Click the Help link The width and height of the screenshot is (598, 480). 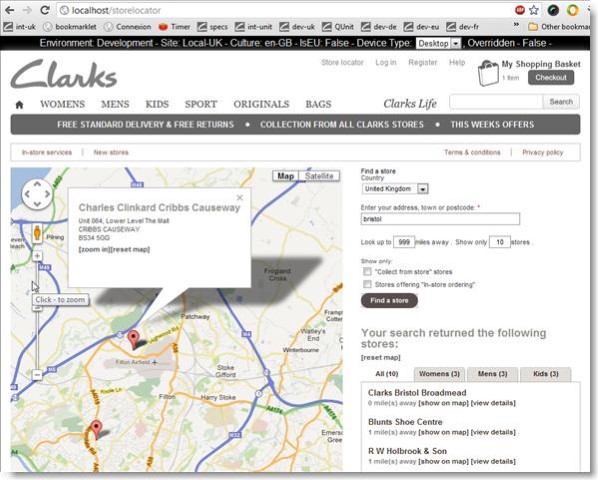click(457, 63)
